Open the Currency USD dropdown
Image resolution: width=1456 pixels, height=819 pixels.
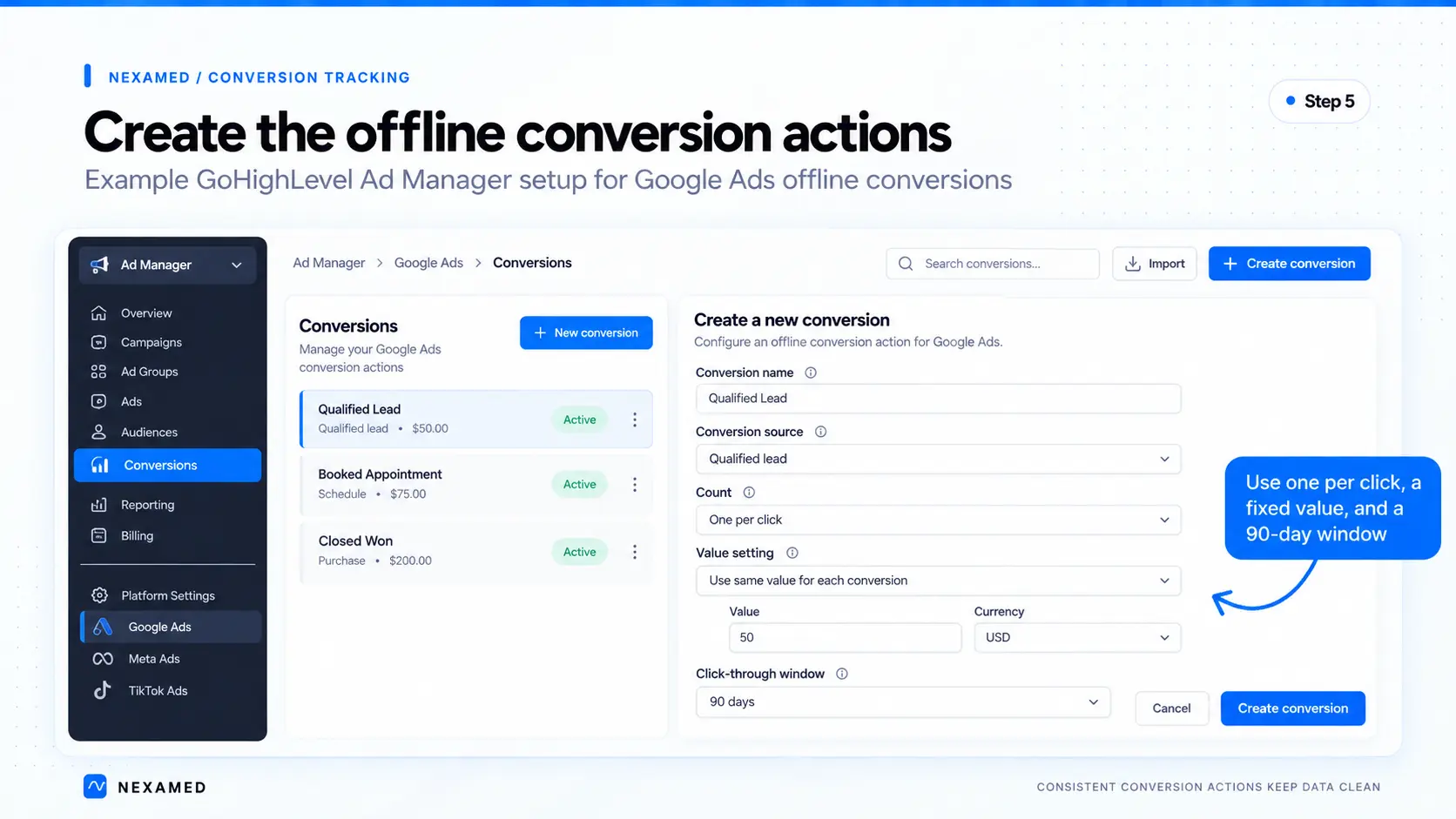[x=1077, y=637]
